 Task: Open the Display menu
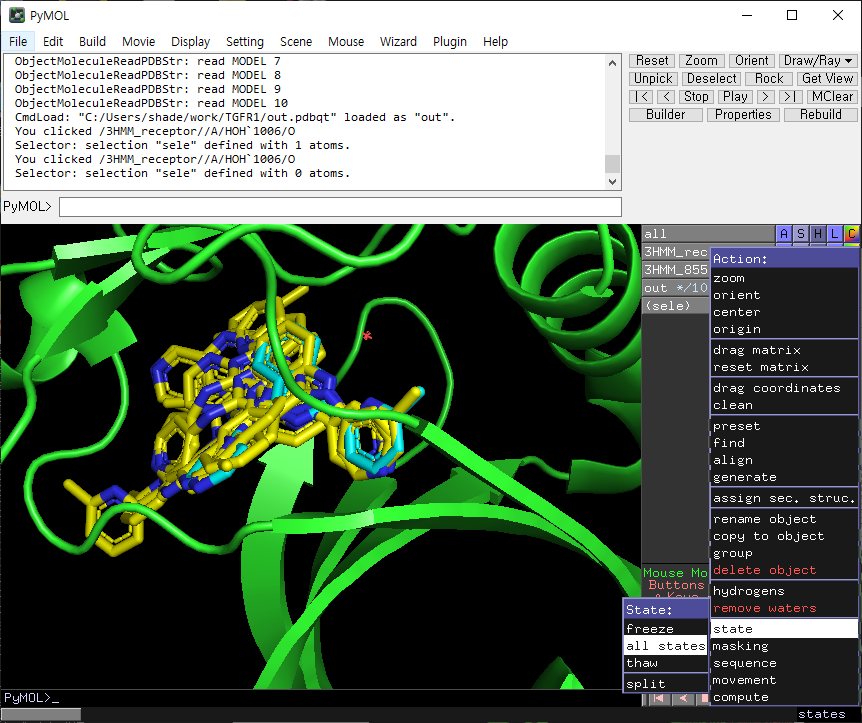190,42
